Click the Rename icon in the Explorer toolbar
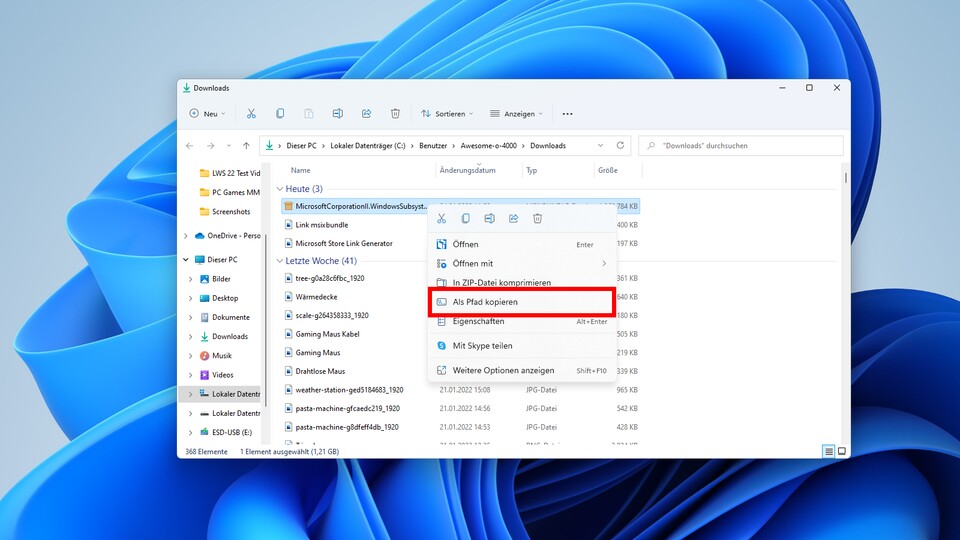This screenshot has height=540, width=960. coord(338,114)
